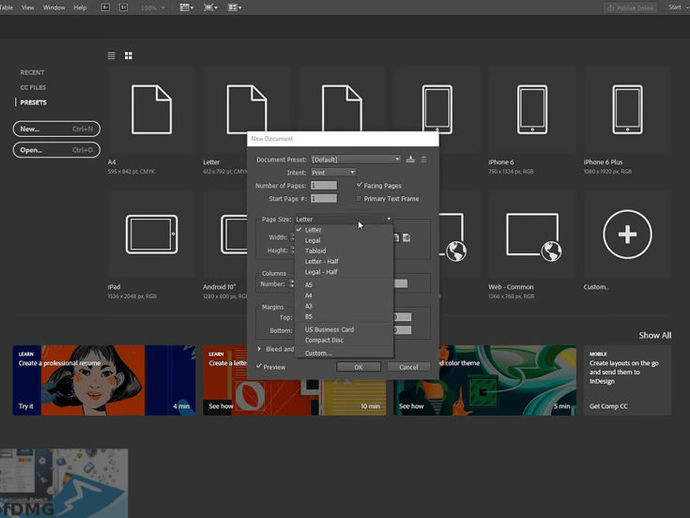Switch presets to list view
This screenshot has width=690, height=518.
(111, 55)
